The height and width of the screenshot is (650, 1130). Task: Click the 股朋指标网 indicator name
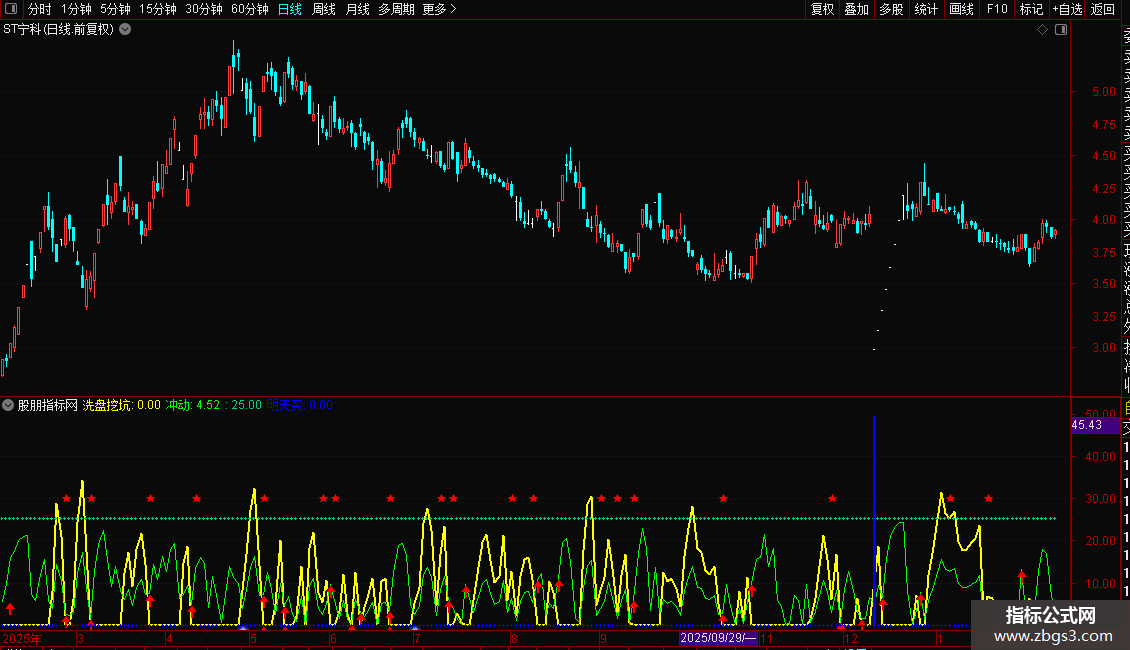pos(48,405)
